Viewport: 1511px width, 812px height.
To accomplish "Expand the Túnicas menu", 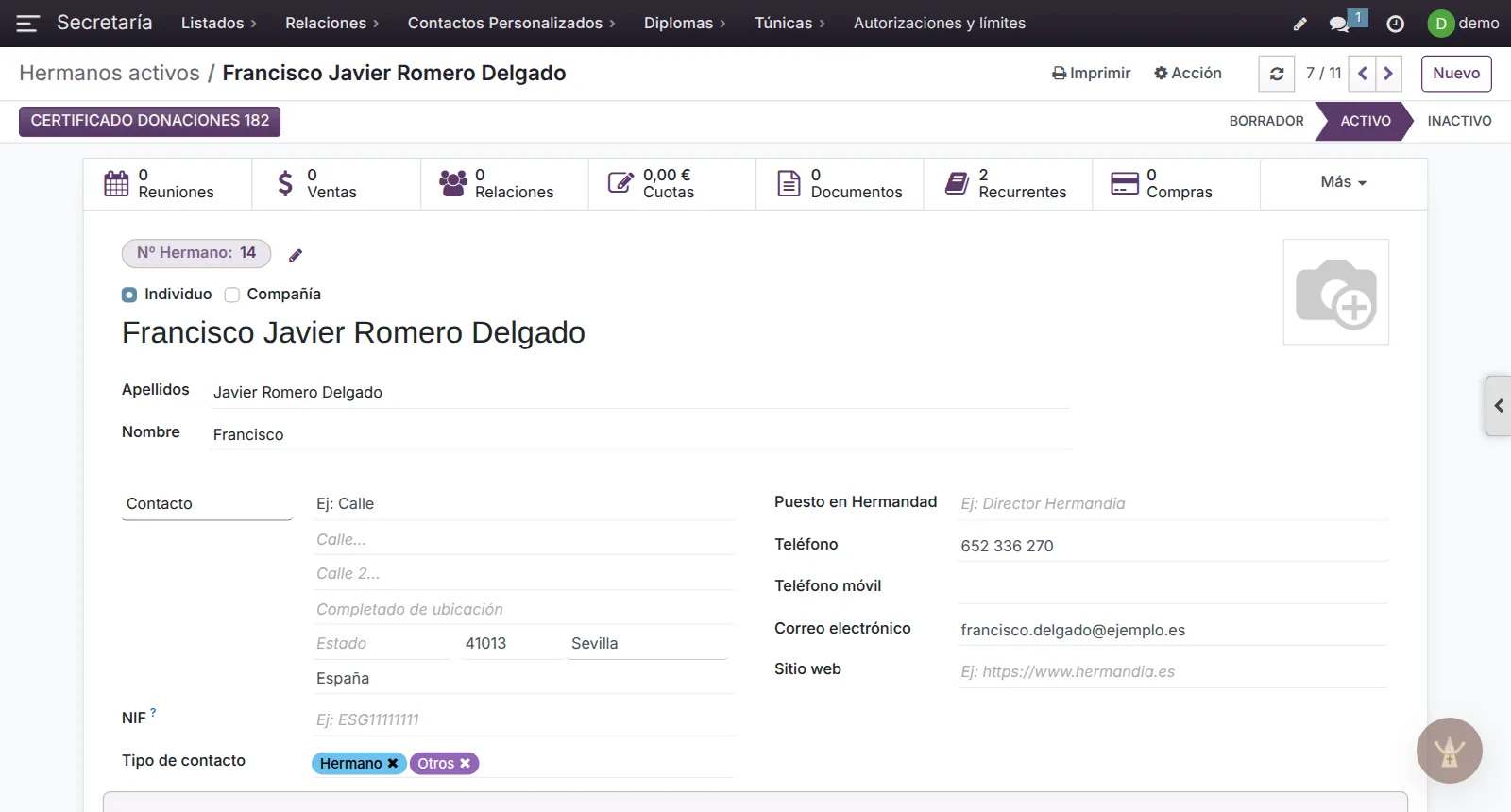I will tap(789, 24).
